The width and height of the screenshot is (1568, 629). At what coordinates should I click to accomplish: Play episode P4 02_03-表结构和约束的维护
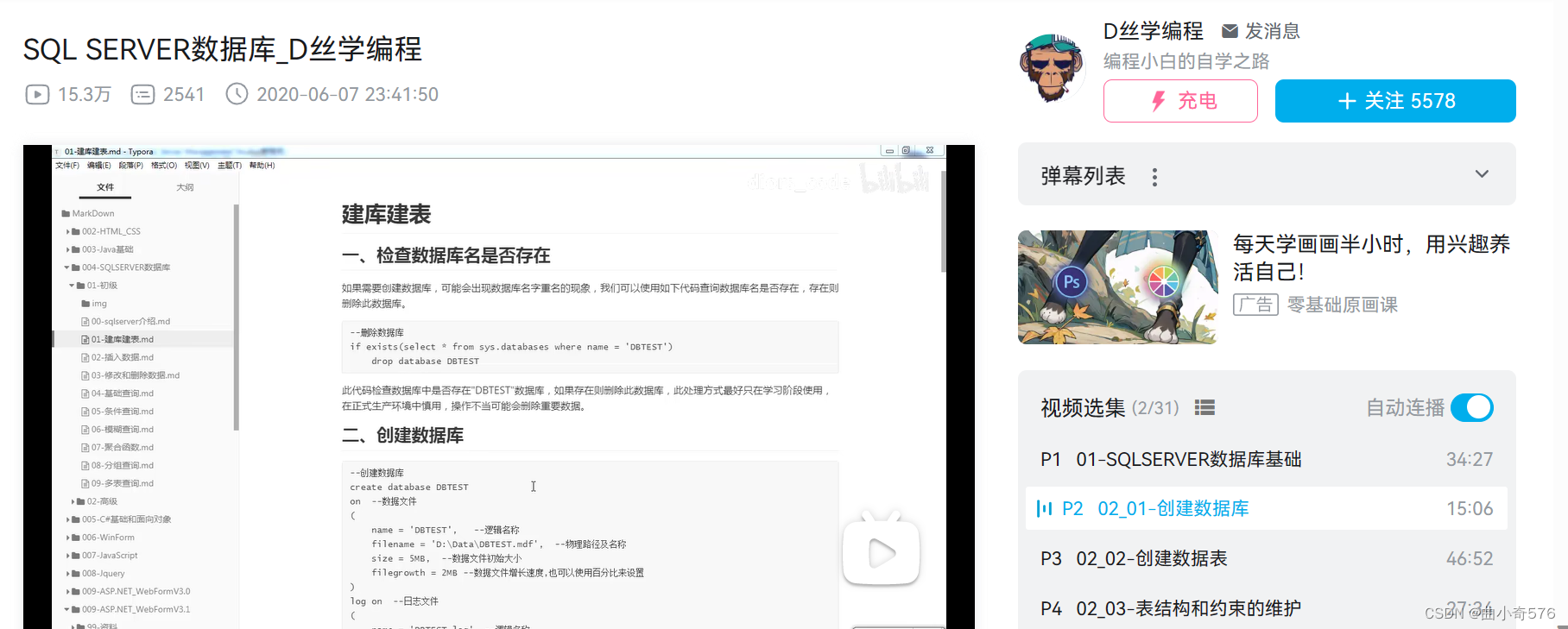pos(1267,608)
